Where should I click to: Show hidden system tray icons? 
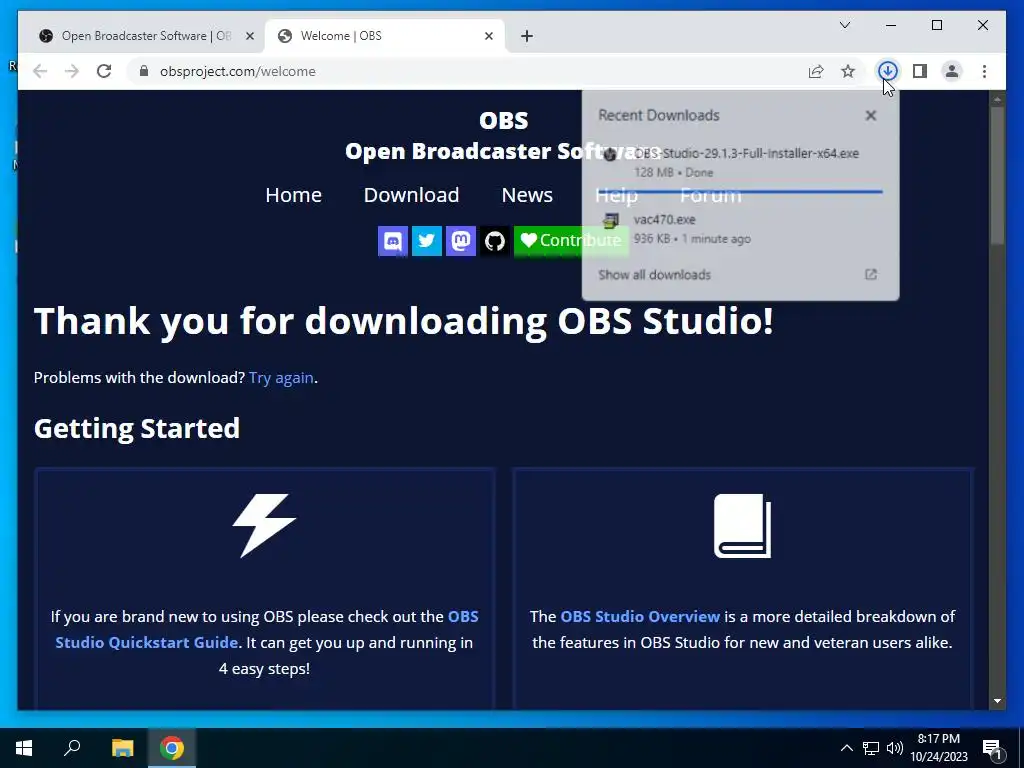point(846,748)
